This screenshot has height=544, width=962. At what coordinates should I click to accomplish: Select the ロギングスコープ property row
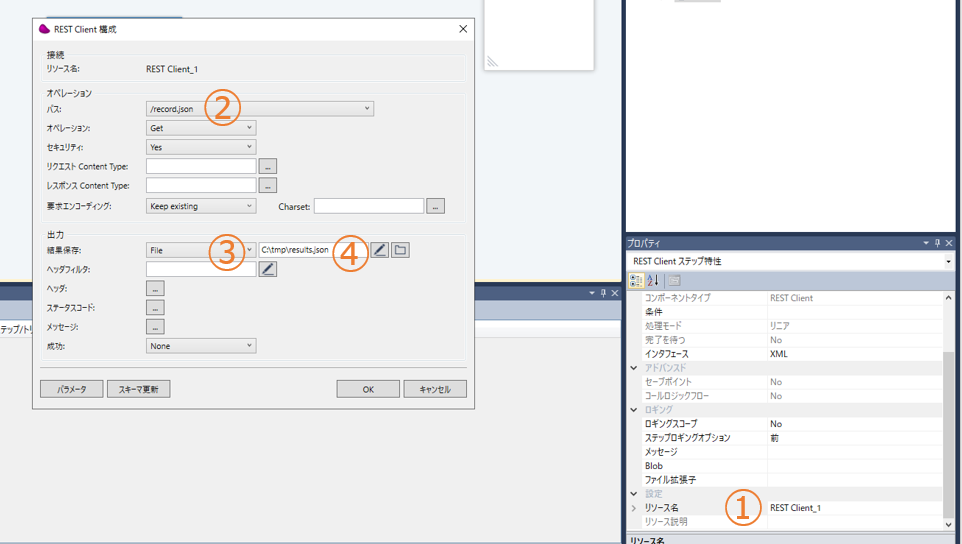[x=791, y=424]
